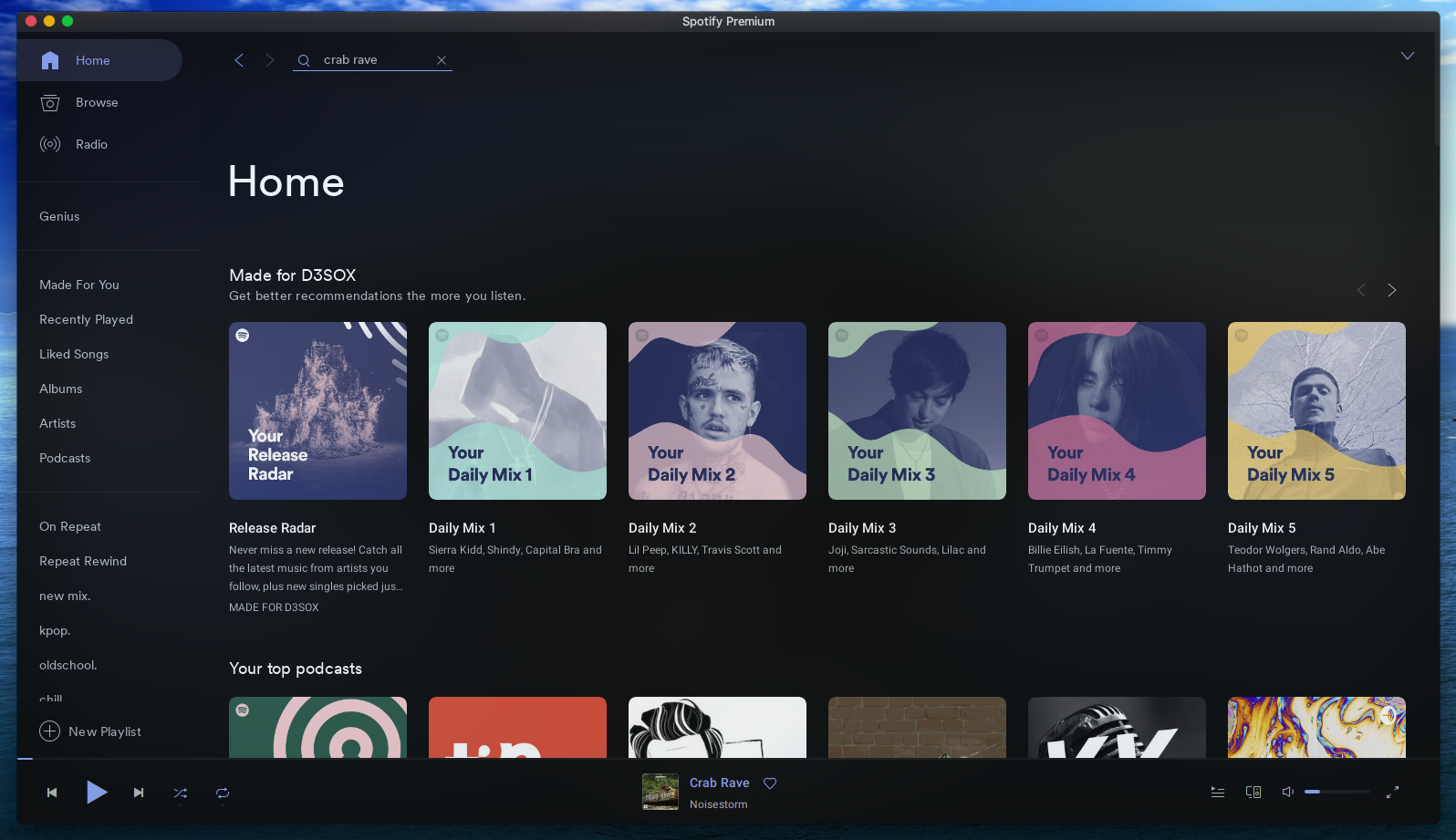
Task: Skip to previous track
Action: (x=52, y=793)
